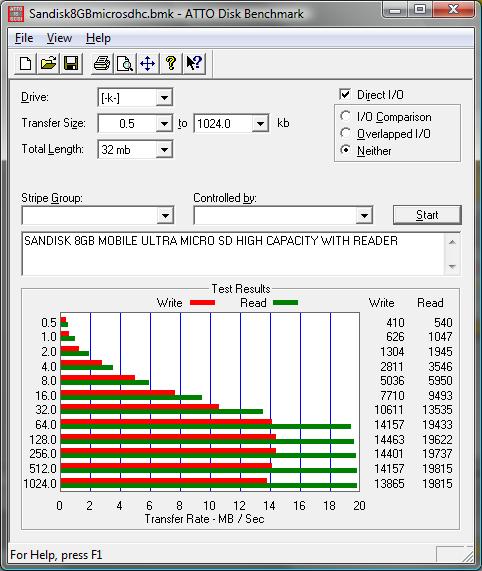Click the description box down scroll arrow

point(452,267)
